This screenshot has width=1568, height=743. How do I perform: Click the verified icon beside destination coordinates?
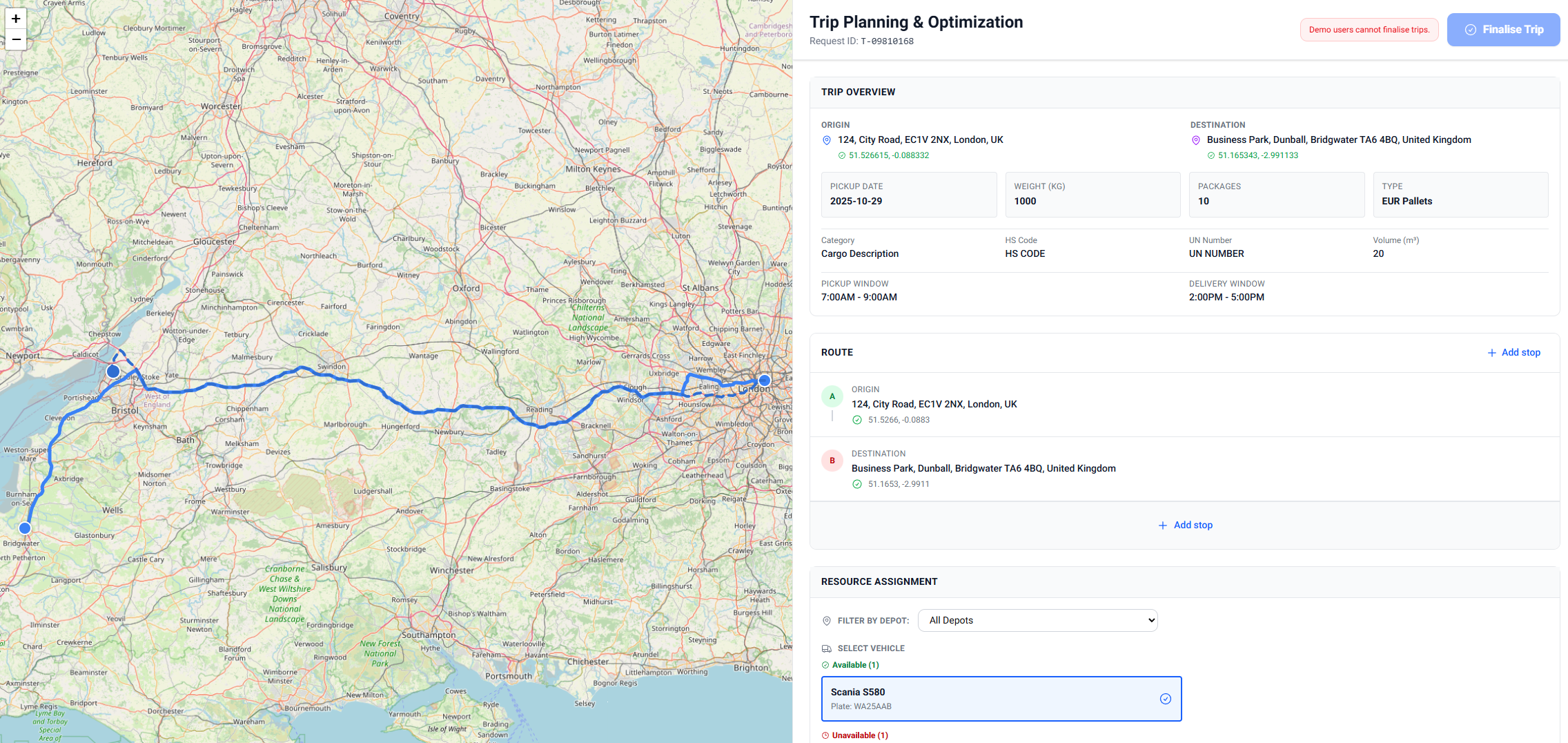1211,155
